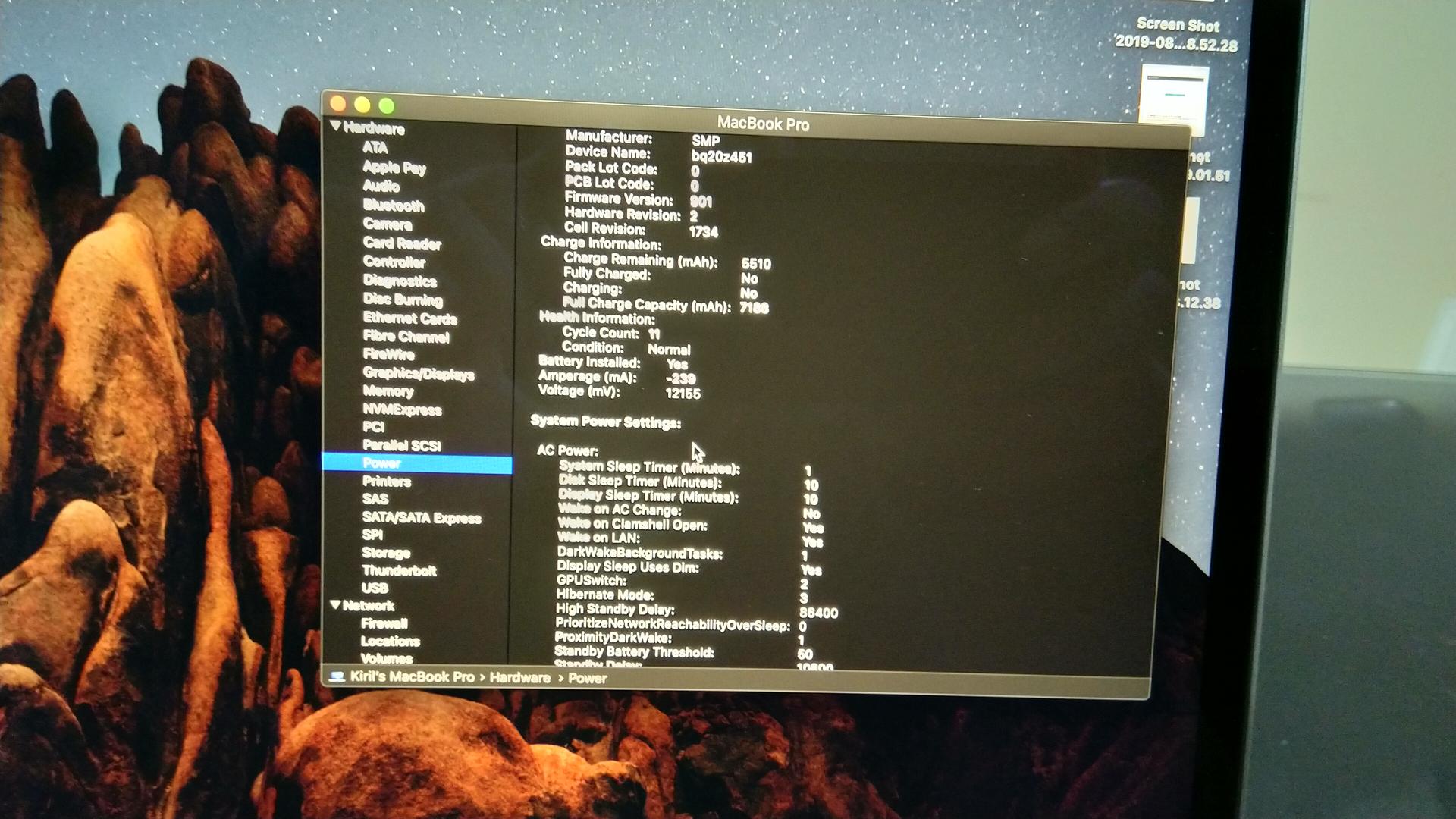The image size is (1456, 819).
Task: Show FireWire information
Action: click(x=388, y=354)
